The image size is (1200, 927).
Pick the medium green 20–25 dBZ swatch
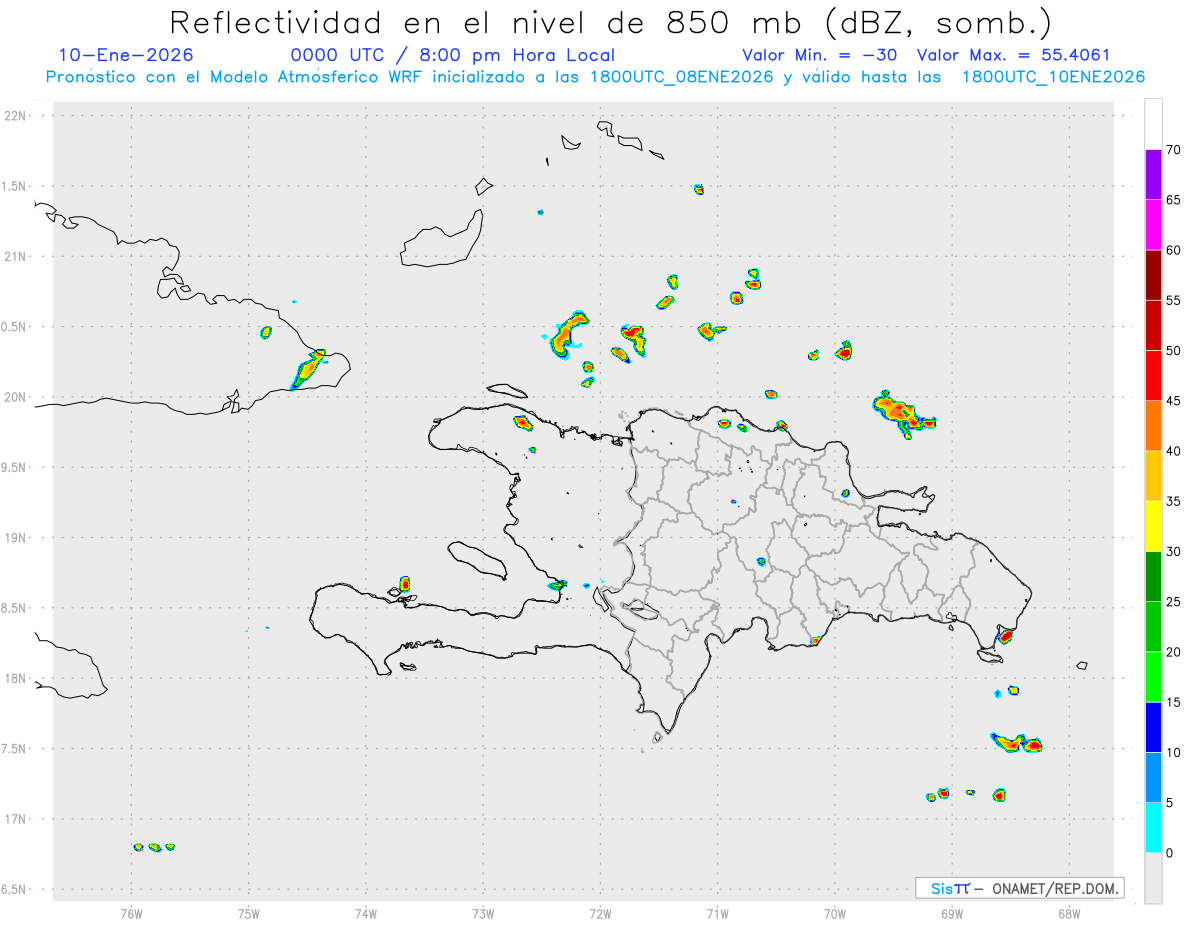(1153, 627)
